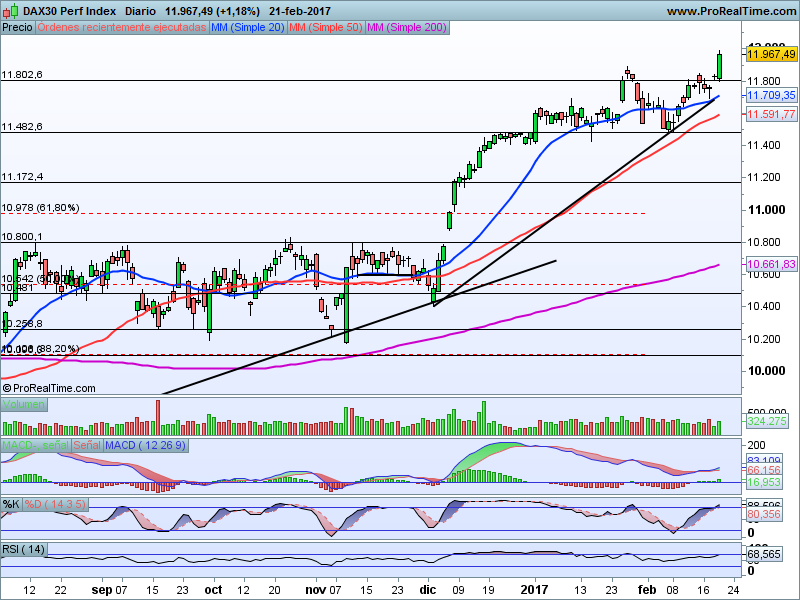Click the 324.275 volume value
This screenshot has height=600, width=800.
767,421
